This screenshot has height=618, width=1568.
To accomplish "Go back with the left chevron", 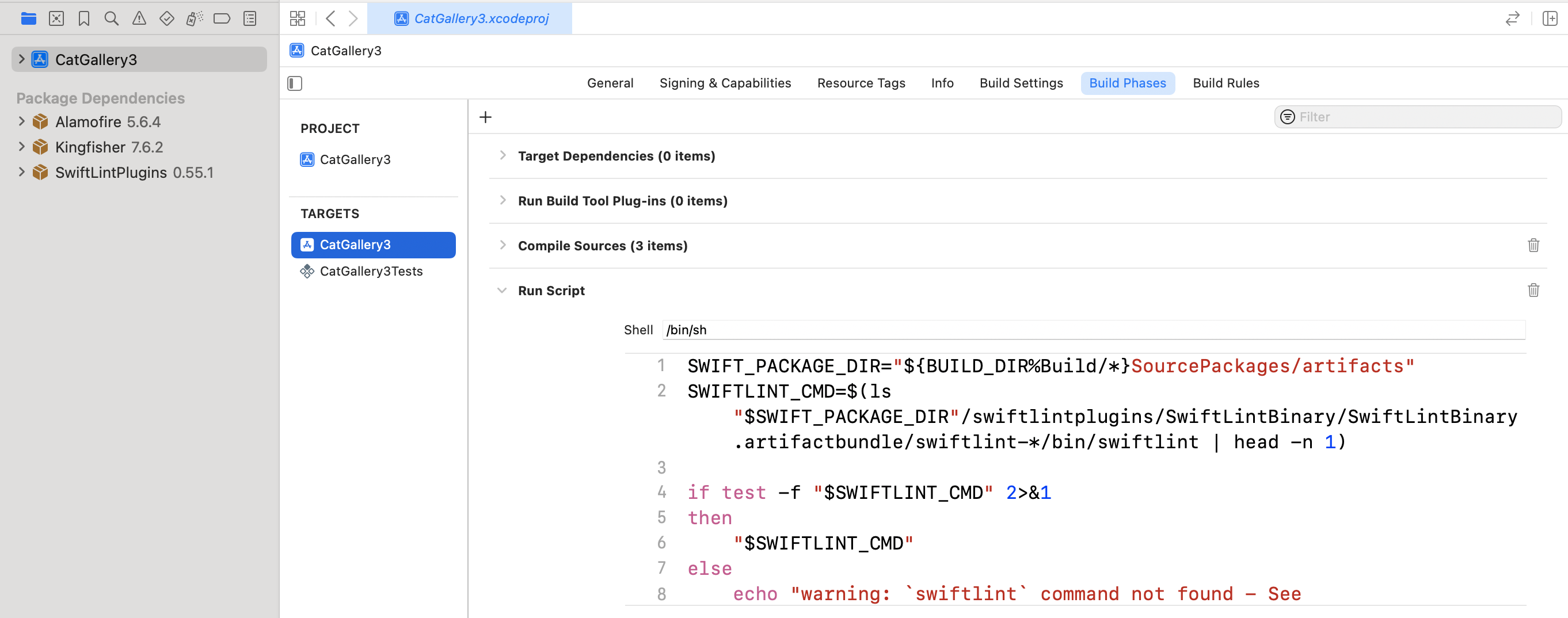I will (330, 19).
